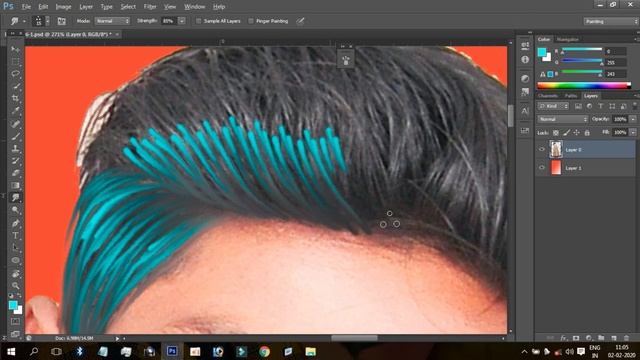Open the Strength slider dropdown arrow
The height and width of the screenshot is (360, 640).
pyautogui.click(x=182, y=21)
